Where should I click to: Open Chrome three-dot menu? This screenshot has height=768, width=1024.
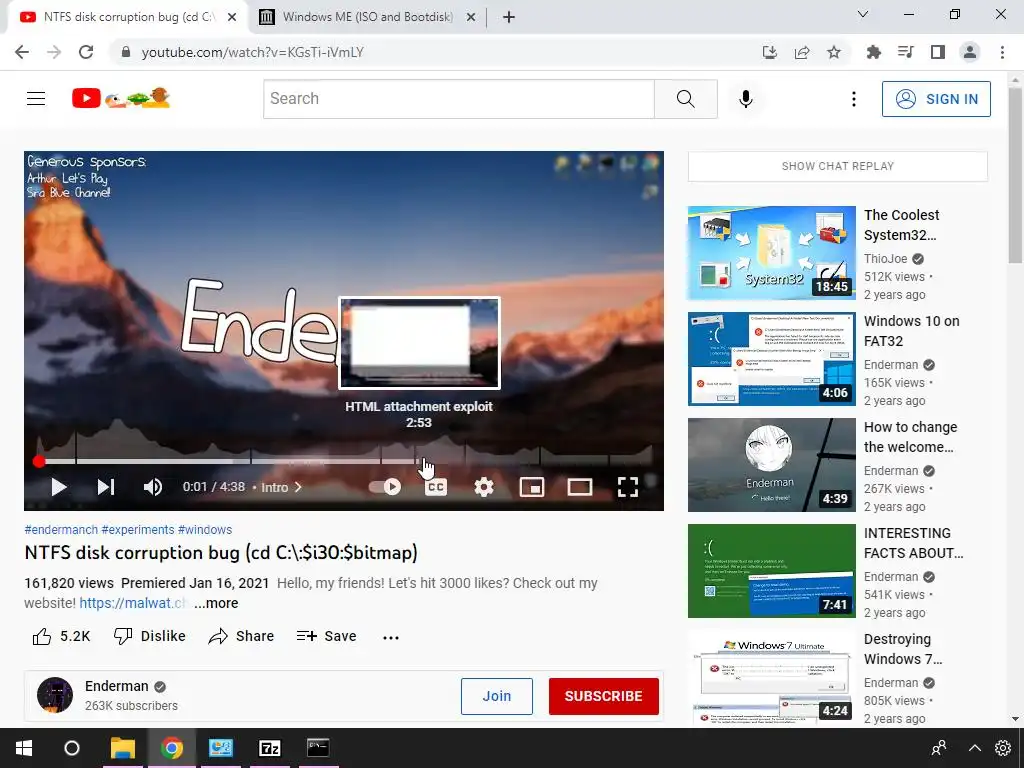[x=1002, y=52]
